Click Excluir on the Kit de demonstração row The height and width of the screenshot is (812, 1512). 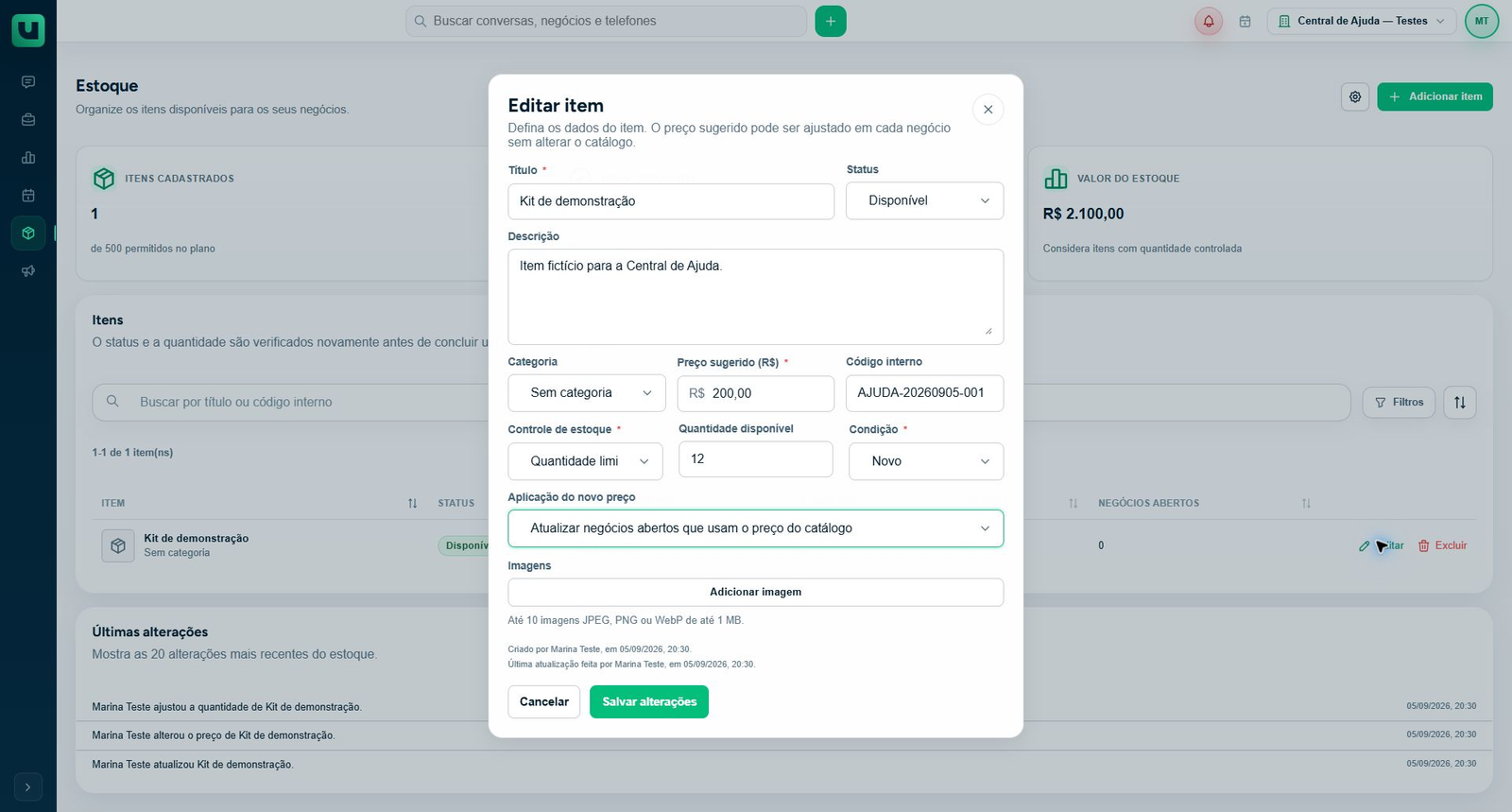click(x=1442, y=545)
